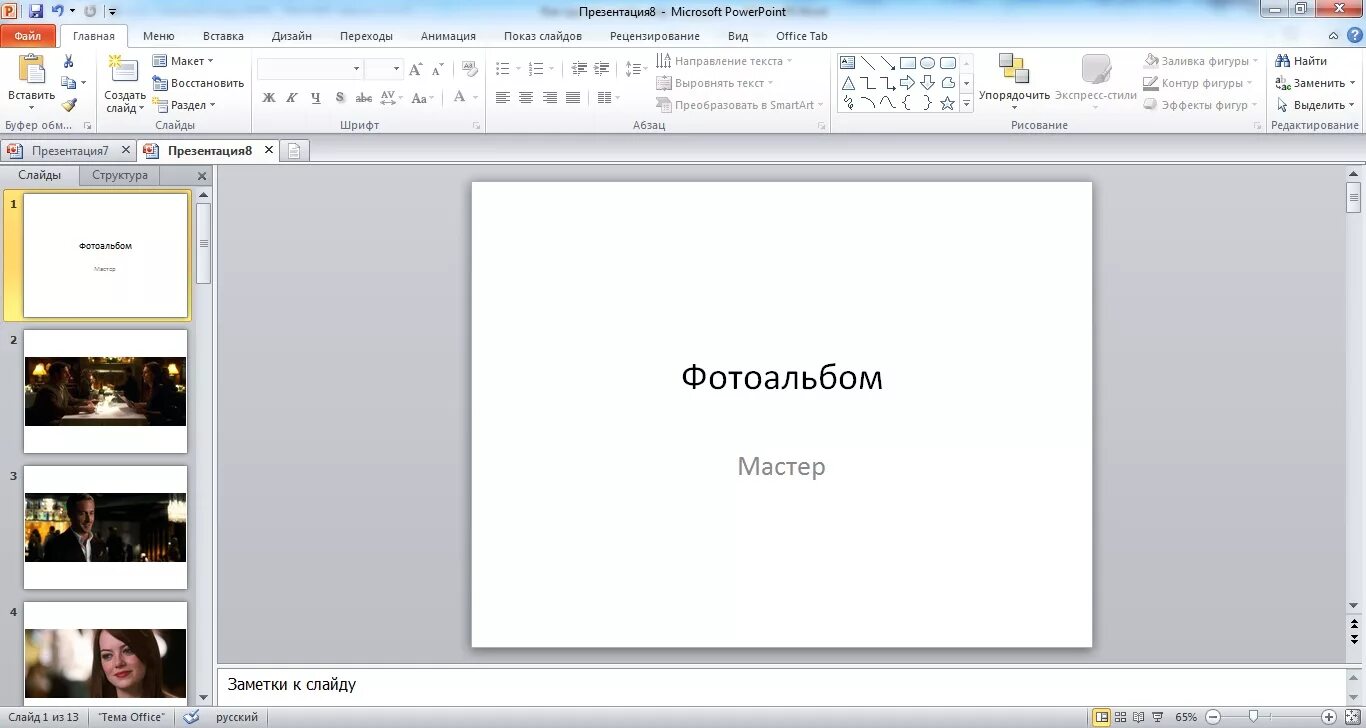Minimize the ribbon with the caret icon
Image resolution: width=1366 pixels, height=728 pixels.
click(x=1332, y=36)
